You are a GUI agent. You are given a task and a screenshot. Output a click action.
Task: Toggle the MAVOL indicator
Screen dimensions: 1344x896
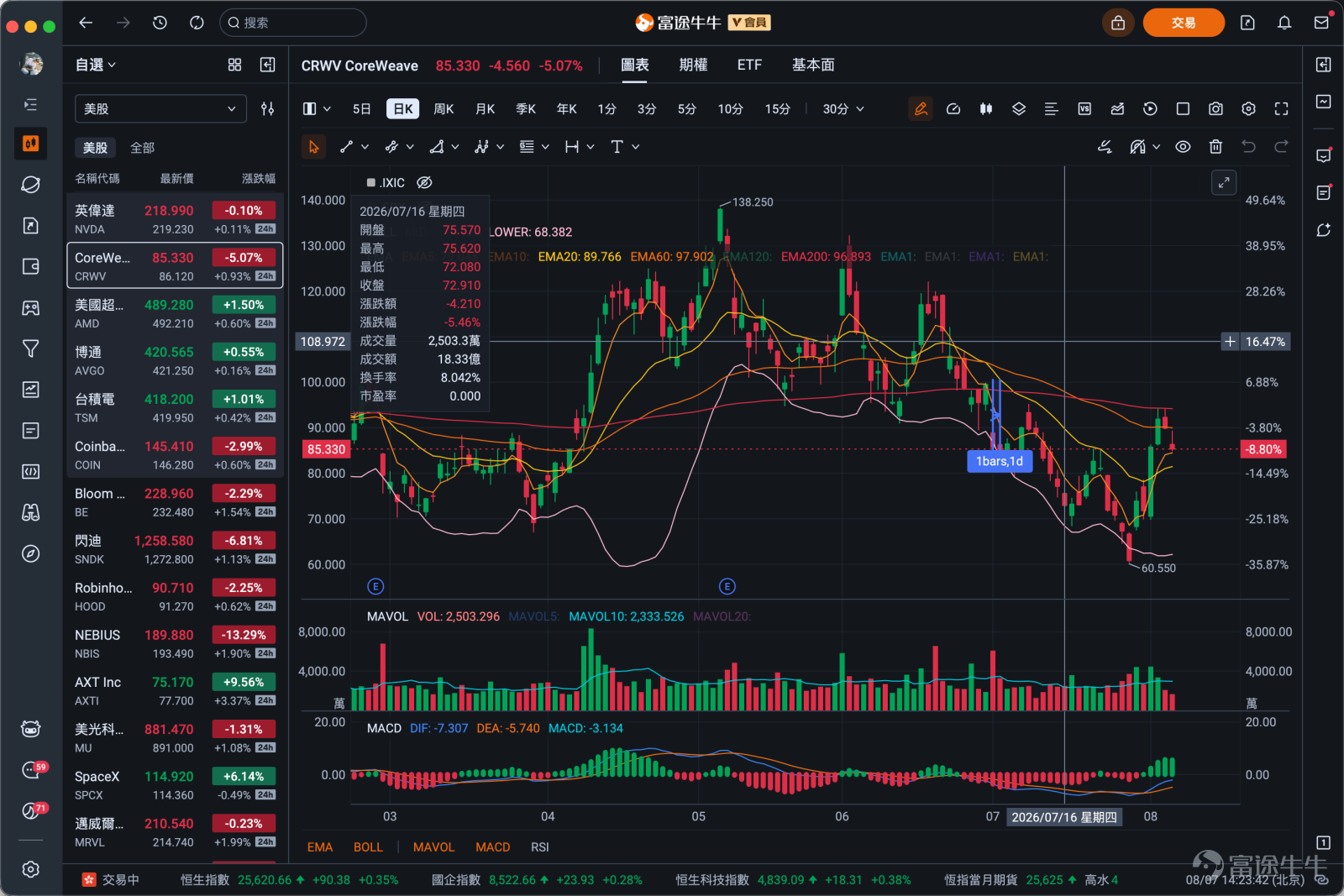coord(433,847)
